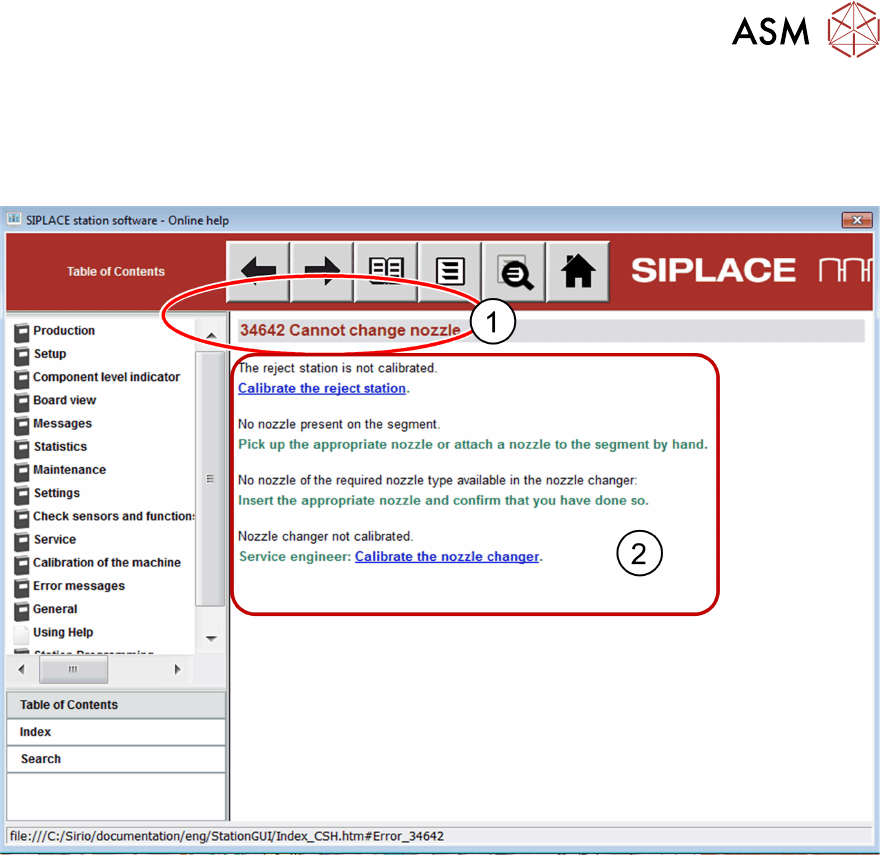The width and height of the screenshot is (880, 855).
Task: Click the book icon beside Board view
Action: 21,401
